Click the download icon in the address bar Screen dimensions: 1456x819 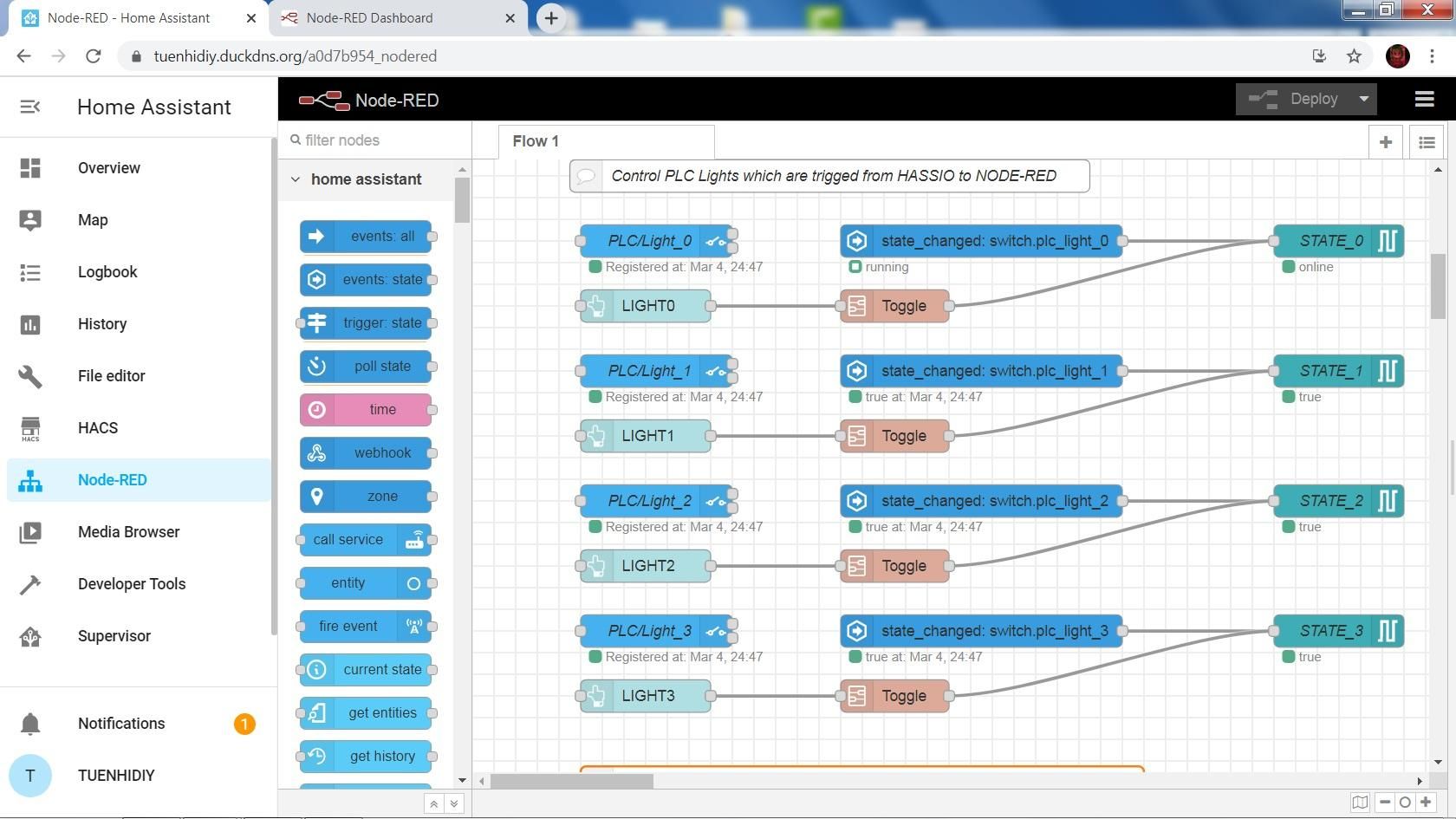click(1319, 55)
